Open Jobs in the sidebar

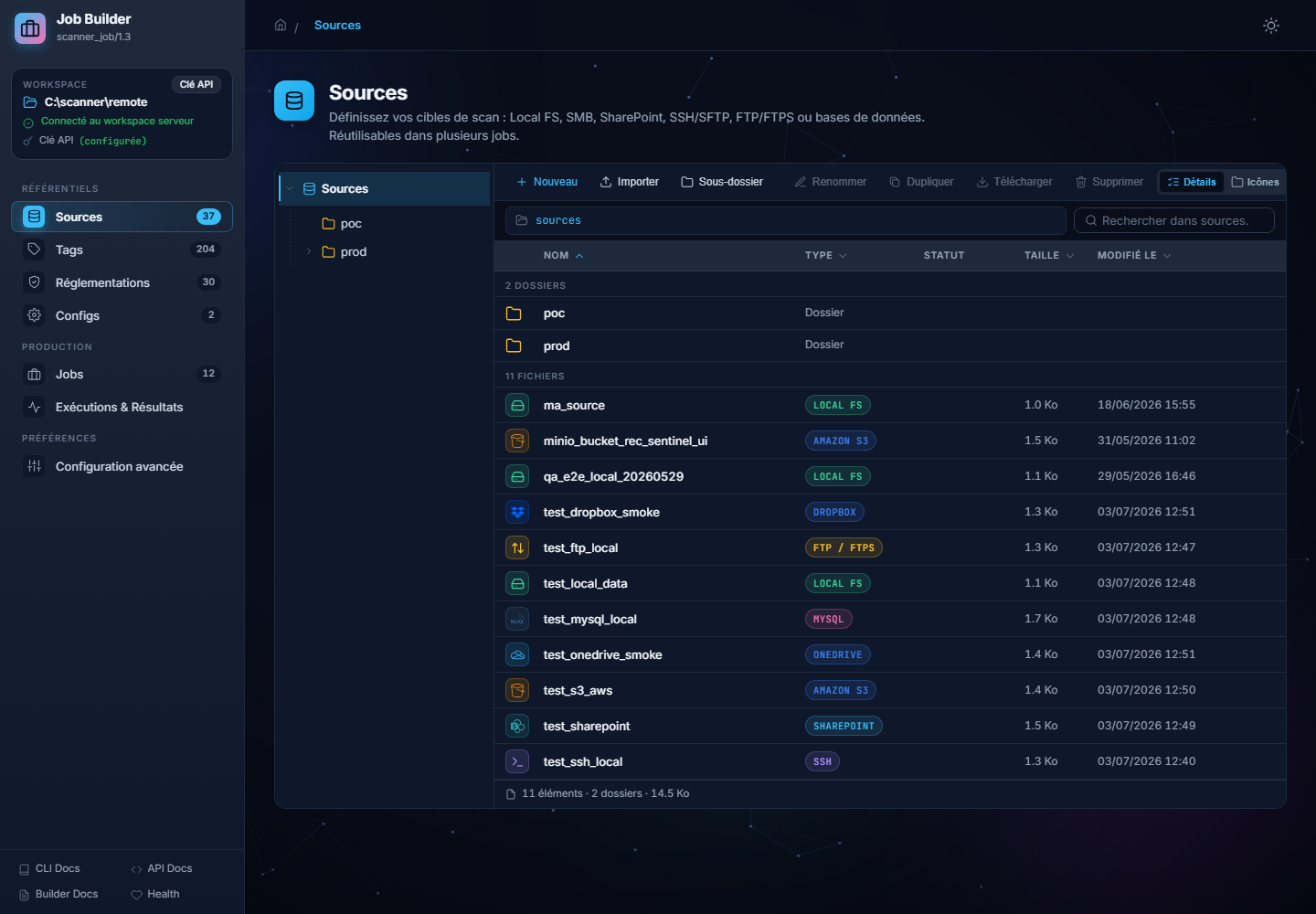click(122, 374)
